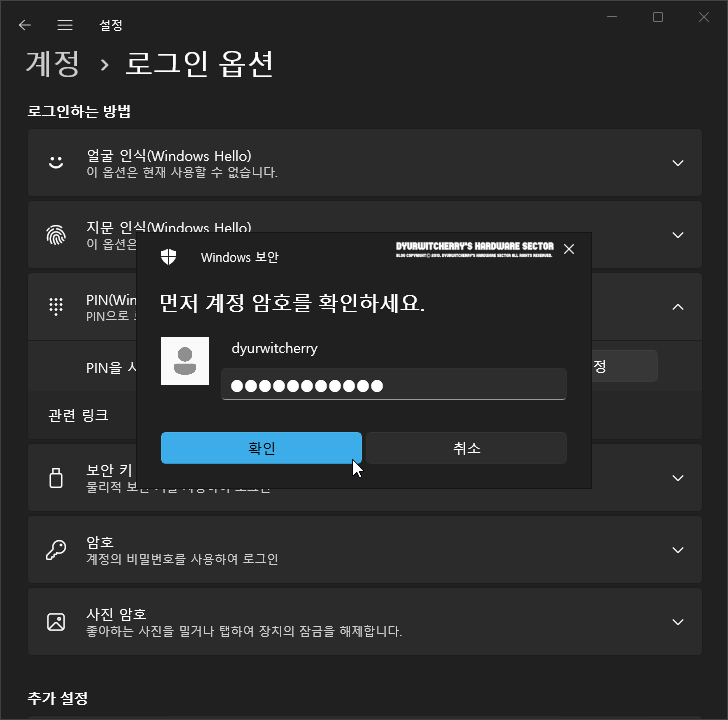This screenshot has width=728, height=720.
Task: Click the 확인 confirm button
Action: pos(261,448)
